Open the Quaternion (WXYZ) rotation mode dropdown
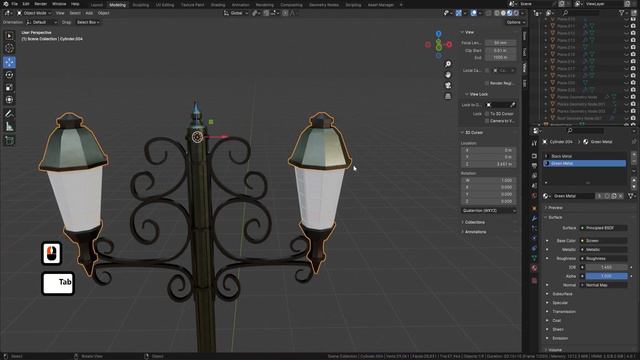 489,211
